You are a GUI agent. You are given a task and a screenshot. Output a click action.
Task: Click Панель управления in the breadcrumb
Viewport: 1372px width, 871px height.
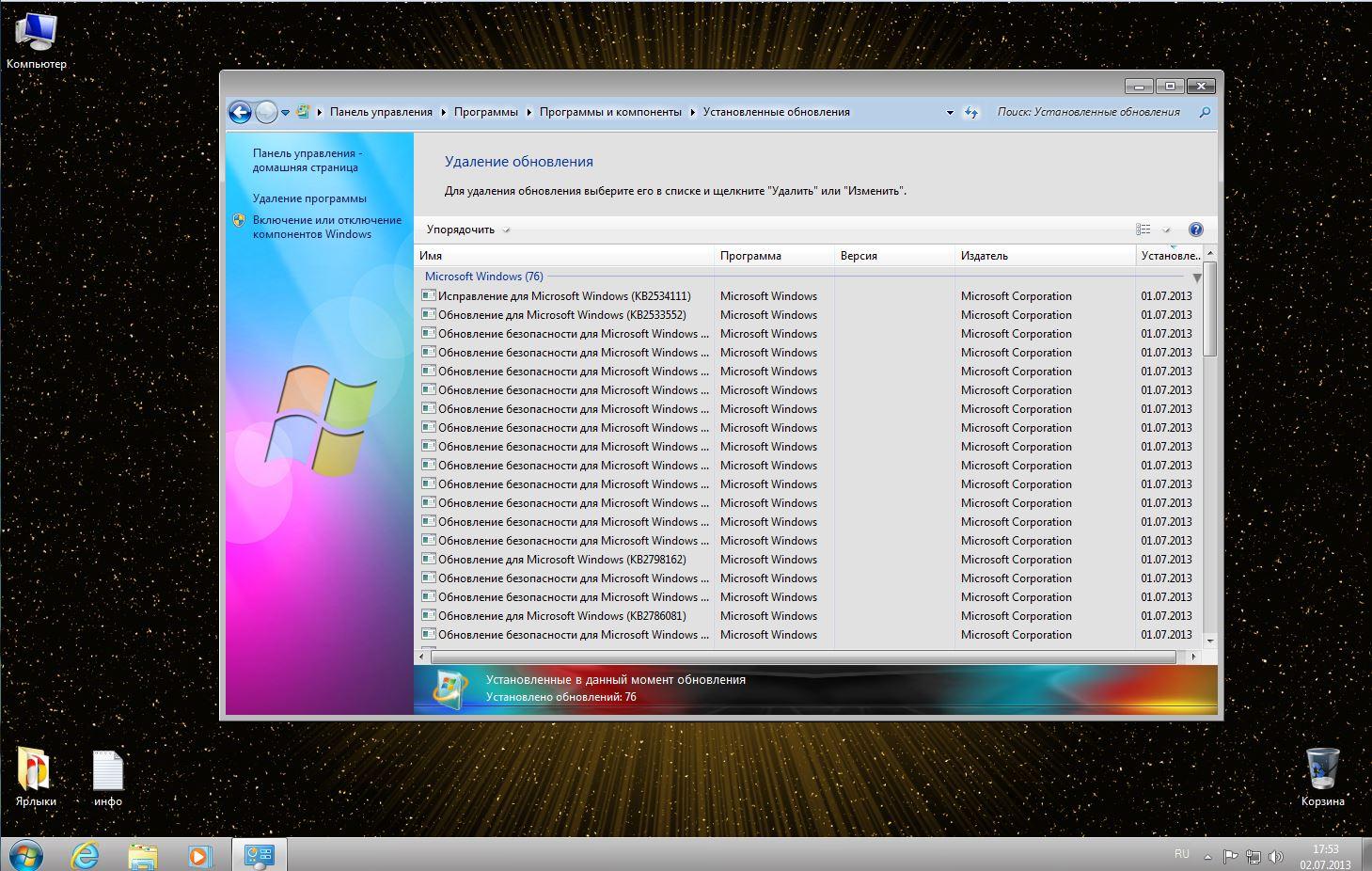pyautogui.click(x=381, y=112)
